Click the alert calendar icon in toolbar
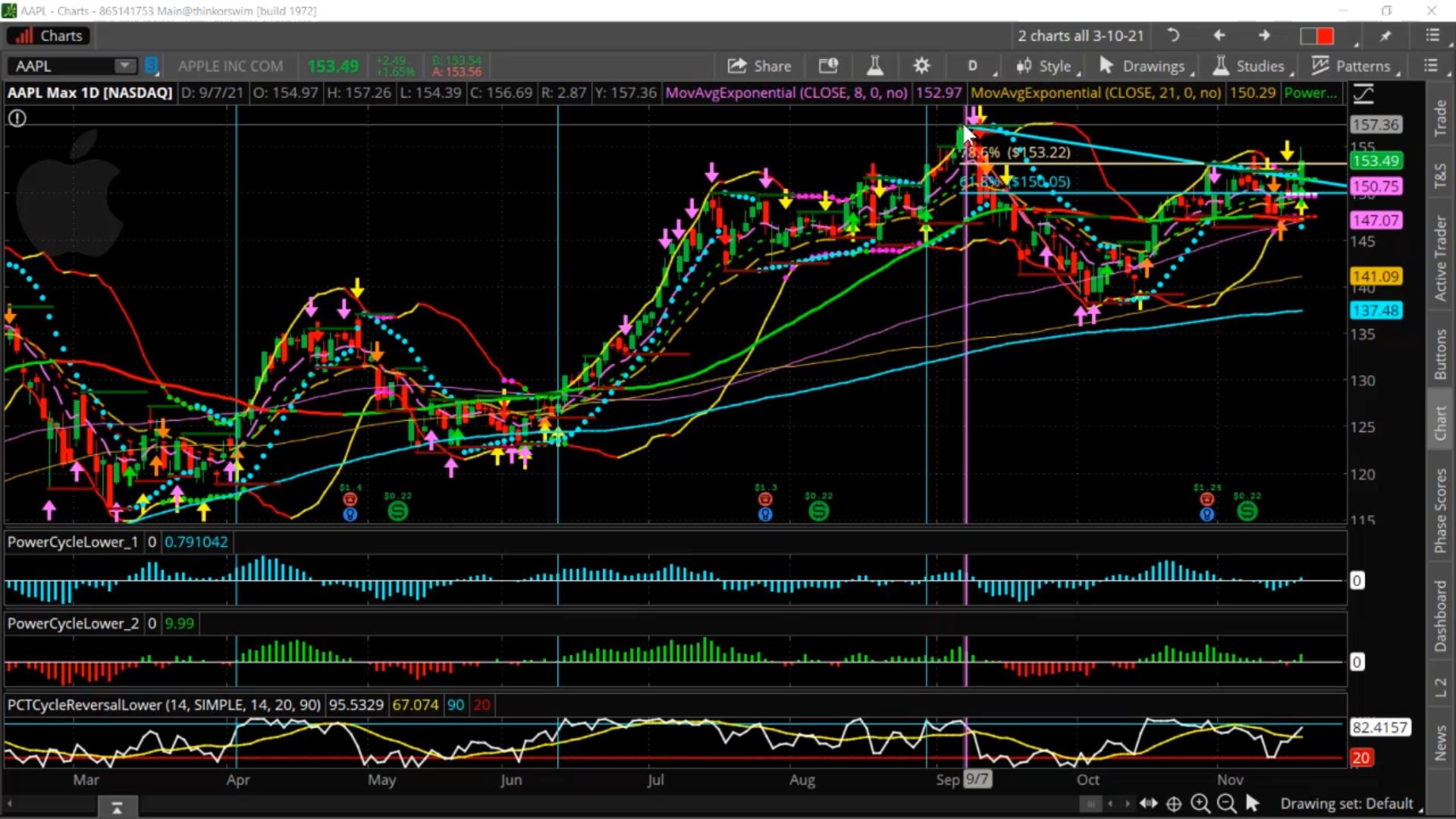 828,66
